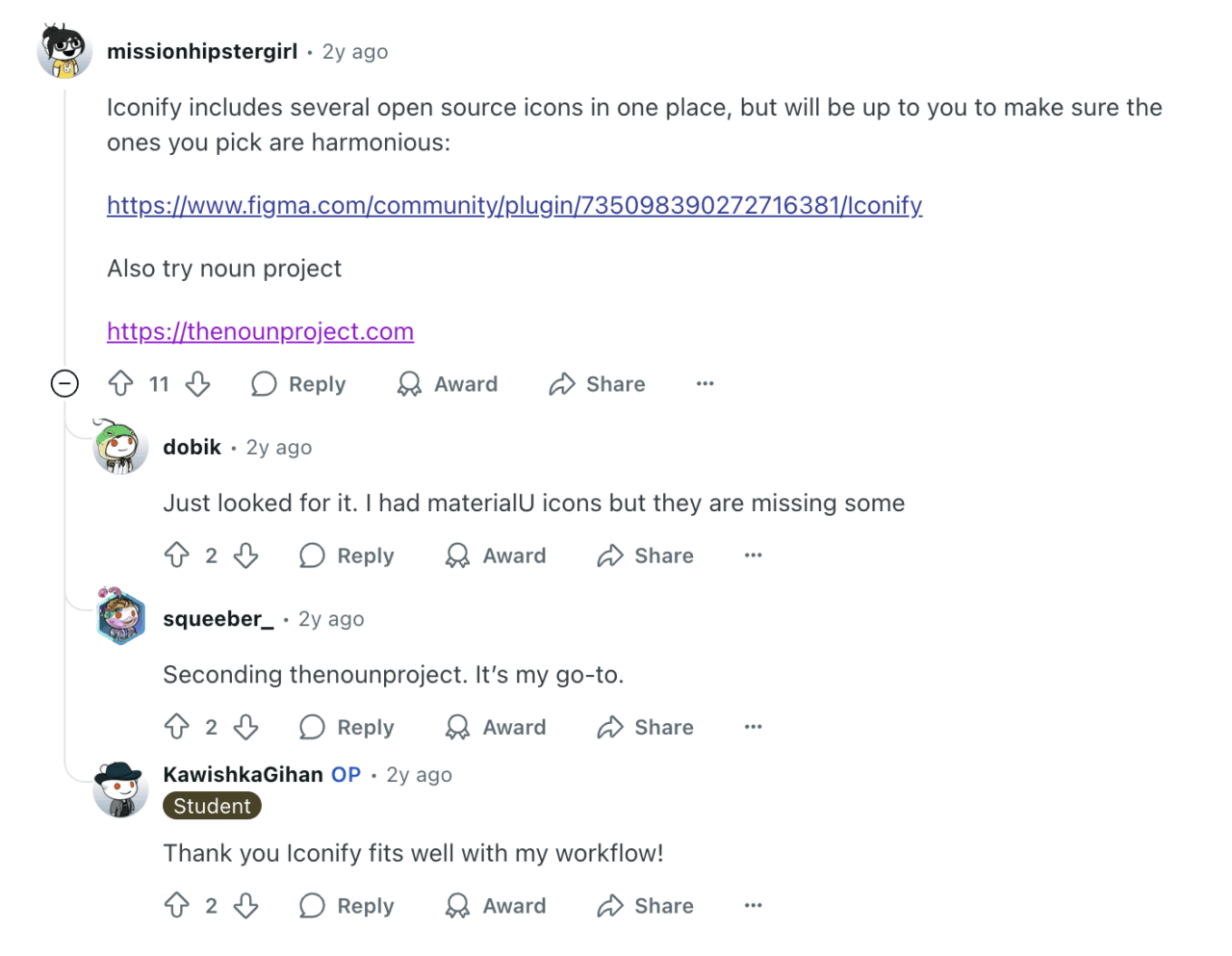Downvote KawishkaGihan's comment
Image resolution: width=1232 pixels, height=956 pixels.
click(x=246, y=906)
